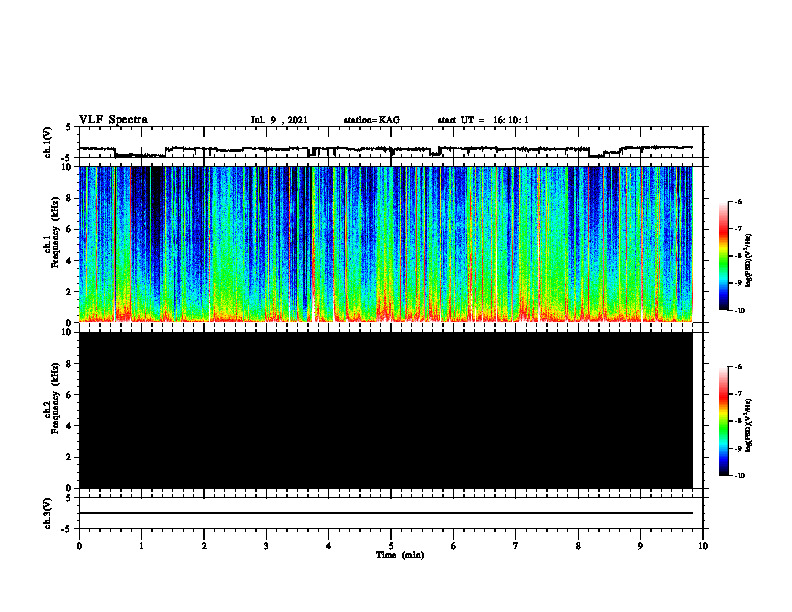This screenshot has width=792, height=612.
Task: Click inside the black ch.2 spectrogram
Action: coord(386,410)
